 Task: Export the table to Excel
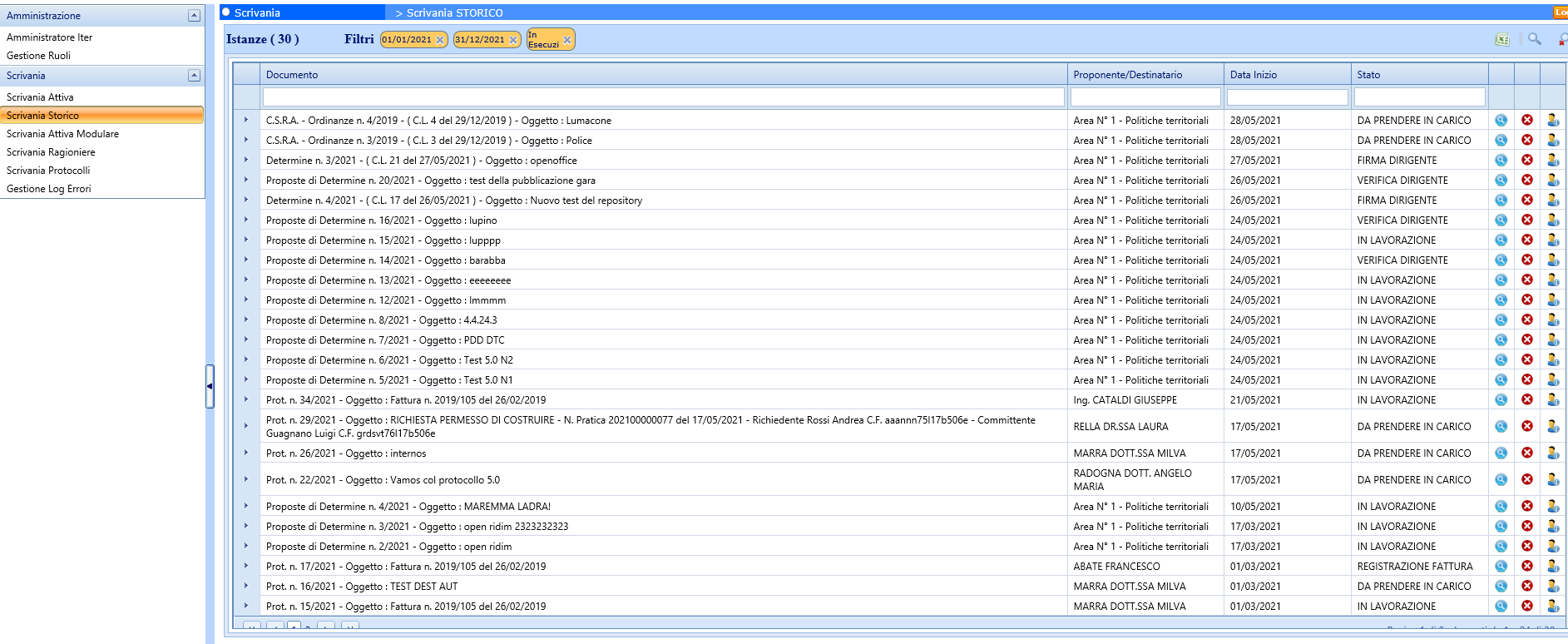point(1502,39)
